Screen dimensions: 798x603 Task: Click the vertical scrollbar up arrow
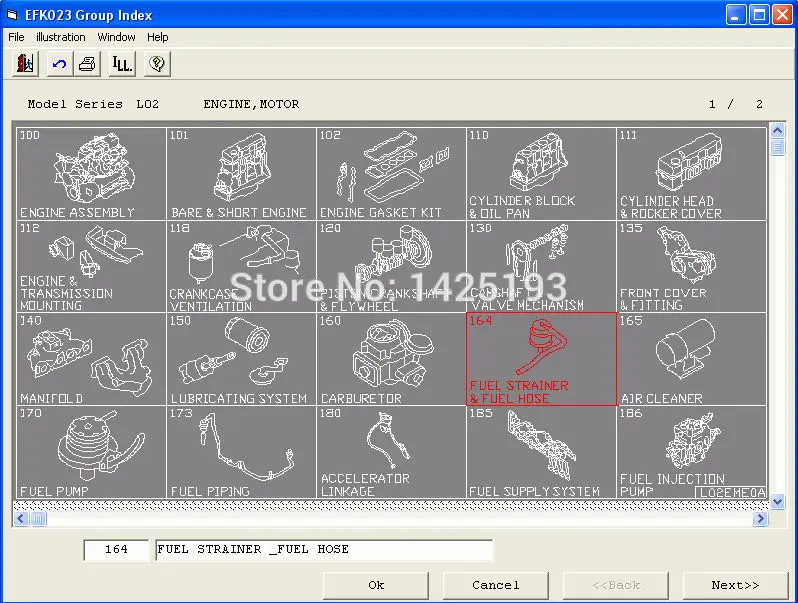point(777,131)
